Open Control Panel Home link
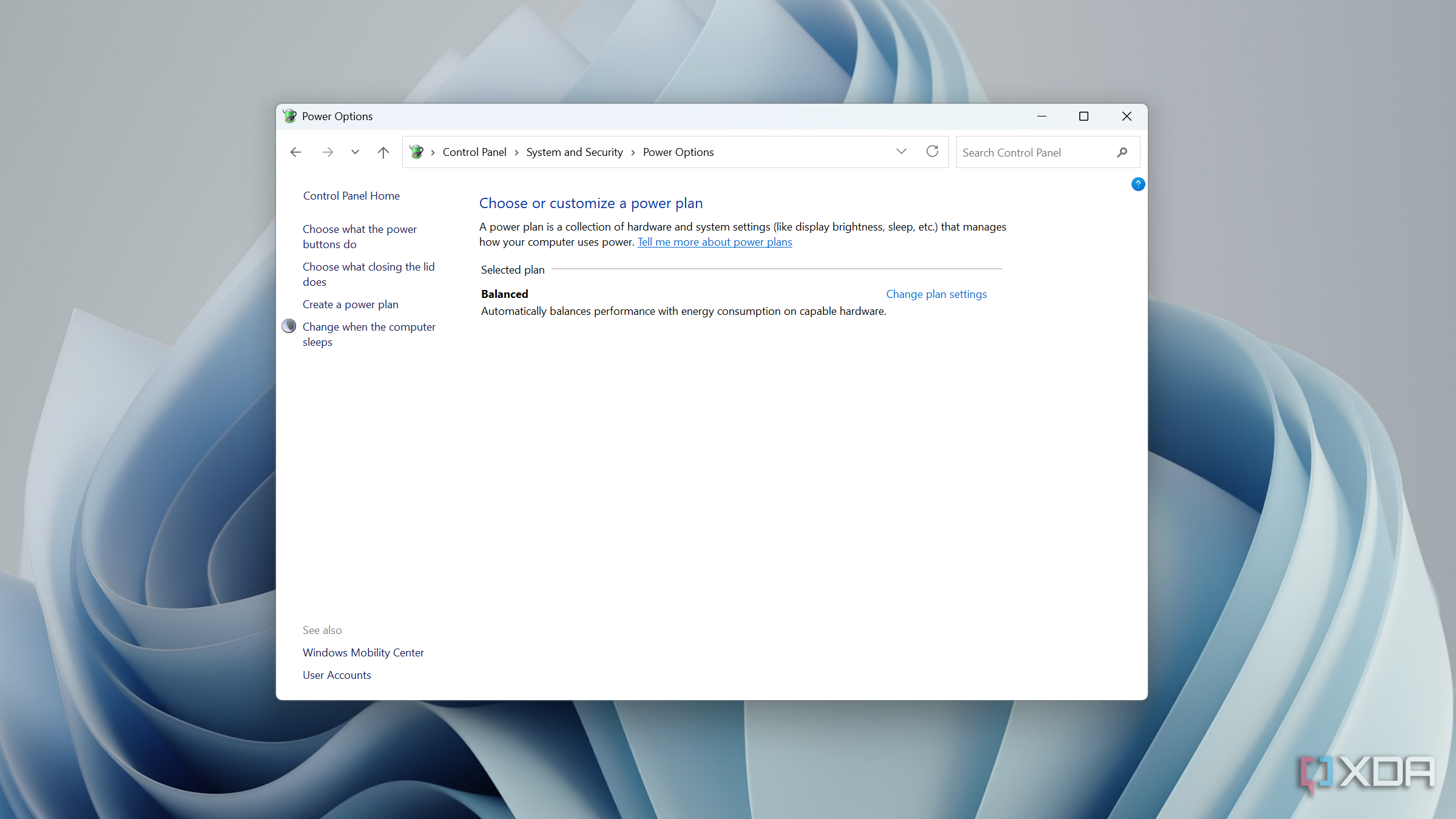This screenshot has width=1456, height=819. click(x=351, y=196)
